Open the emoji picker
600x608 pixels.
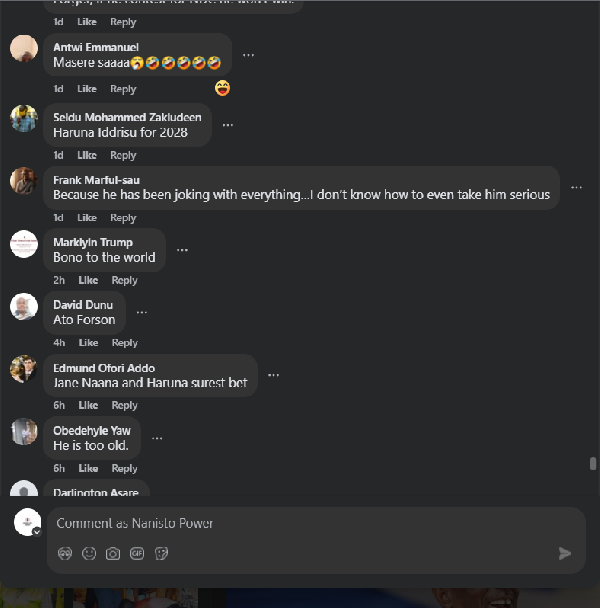click(x=89, y=553)
